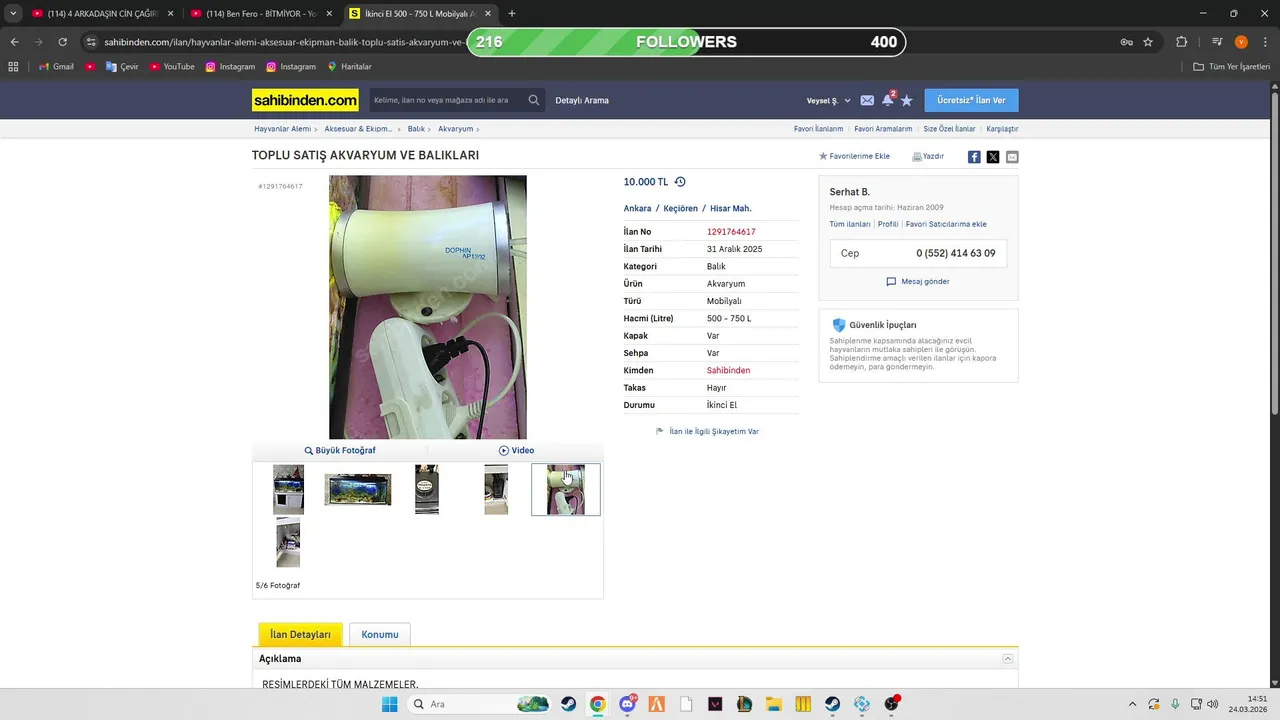Open Tüm Yer İşaretleri folder
Screen dimensions: 1280x720
tap(1233, 67)
